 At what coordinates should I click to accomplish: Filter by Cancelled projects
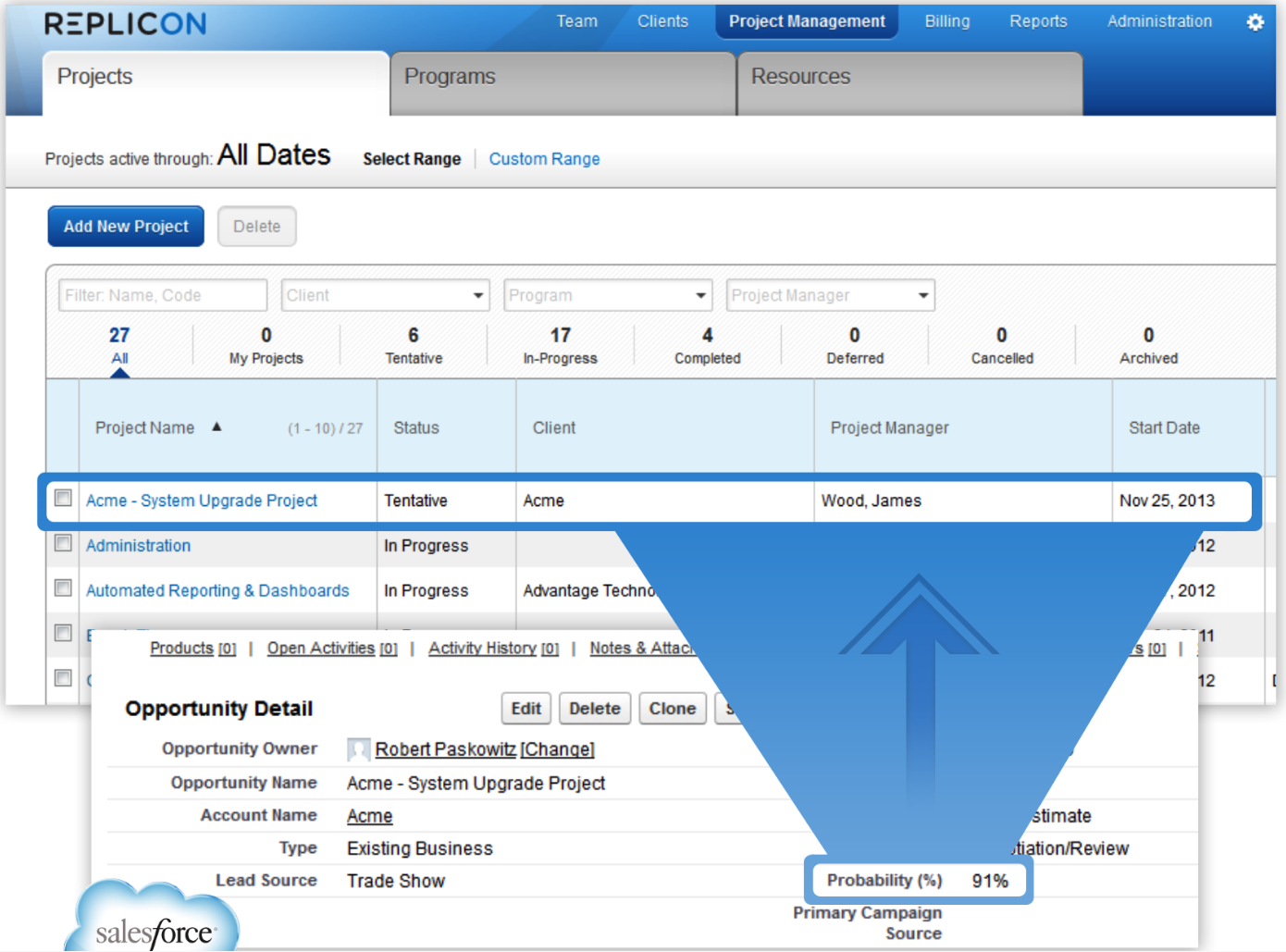(1002, 346)
